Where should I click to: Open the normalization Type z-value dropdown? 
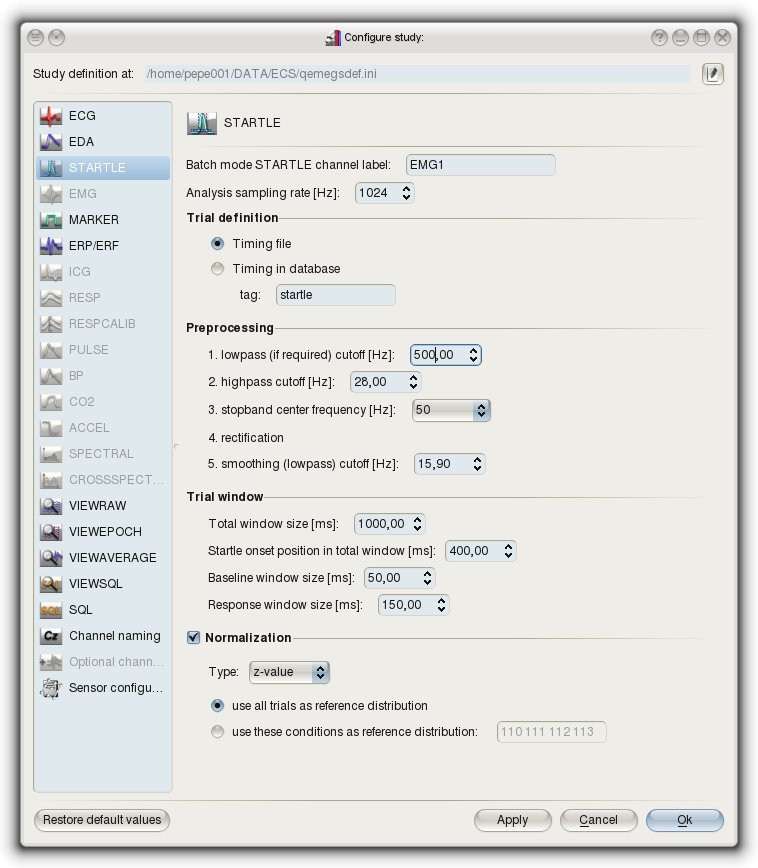(x=289, y=672)
